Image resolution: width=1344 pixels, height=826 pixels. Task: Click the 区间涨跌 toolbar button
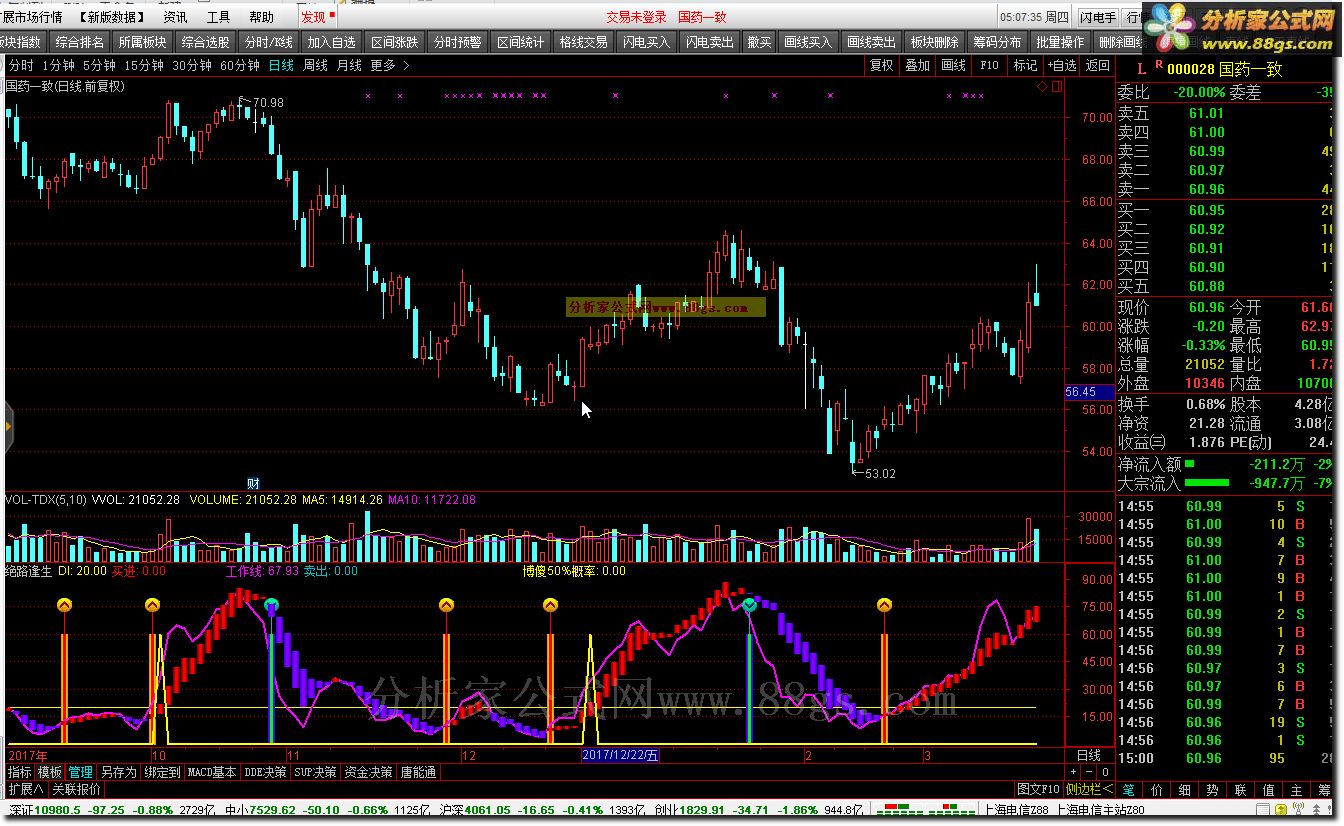coord(394,42)
